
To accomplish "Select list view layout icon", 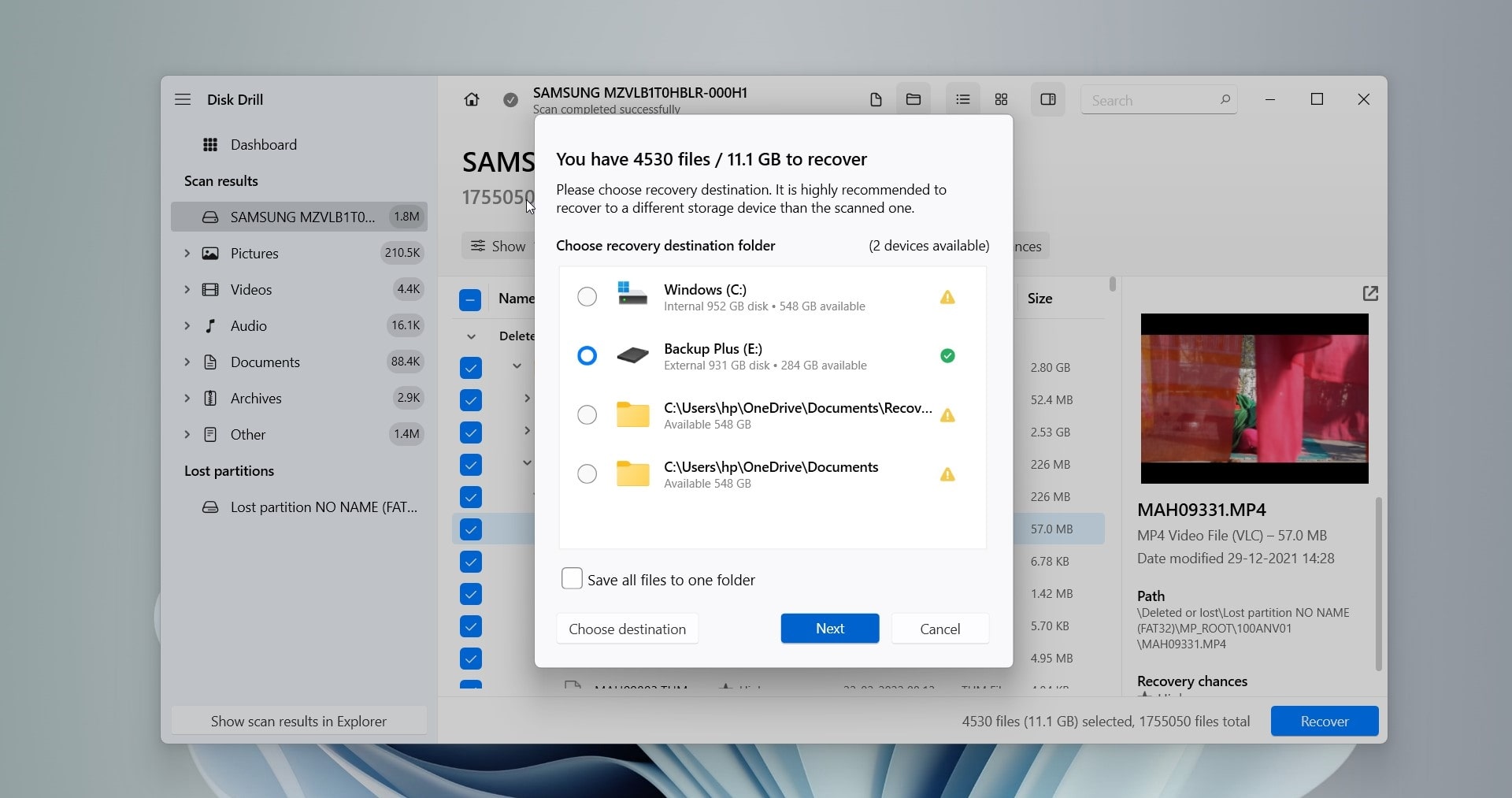I will coord(962,99).
